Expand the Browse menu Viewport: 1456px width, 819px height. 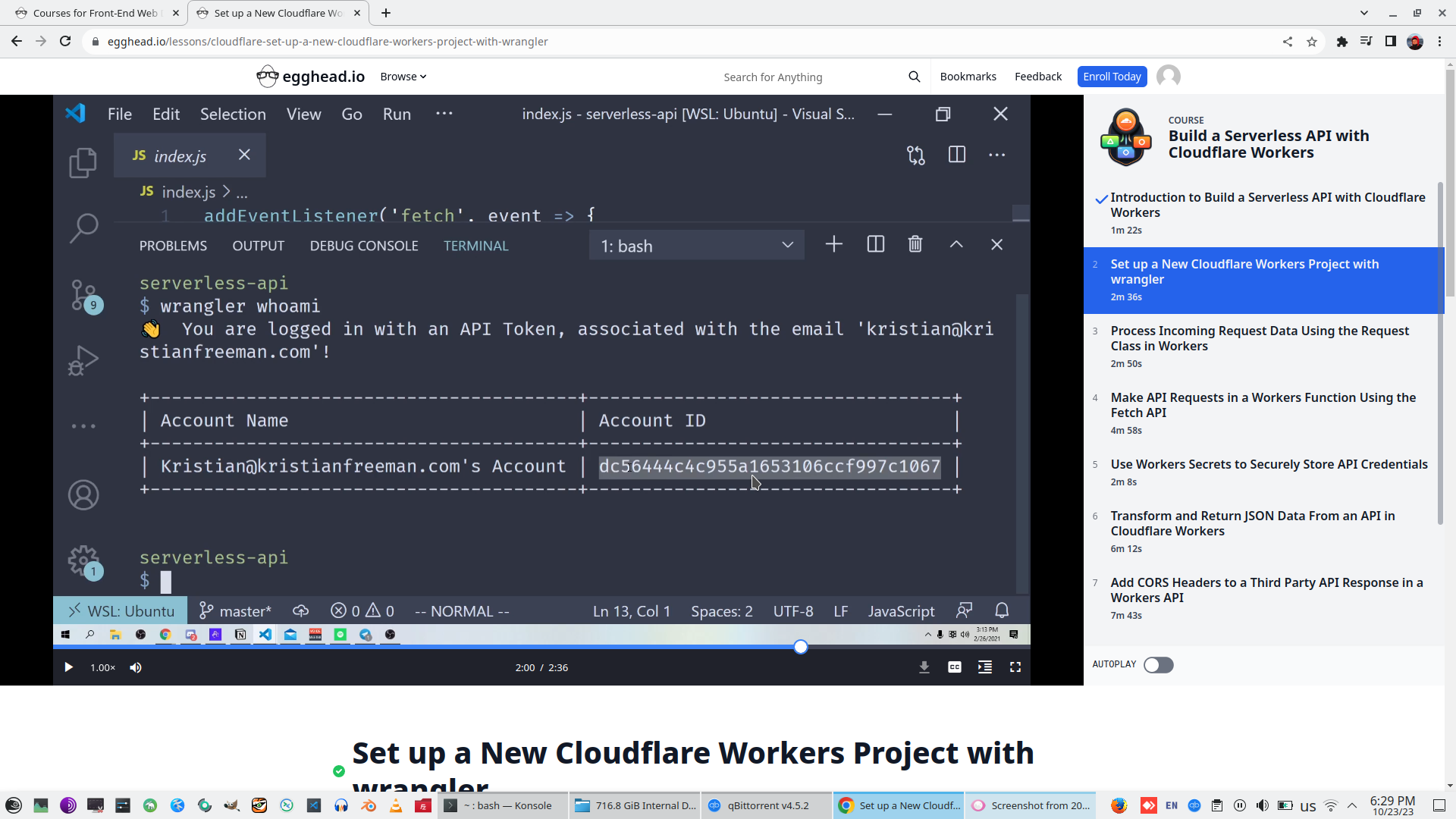point(403,77)
